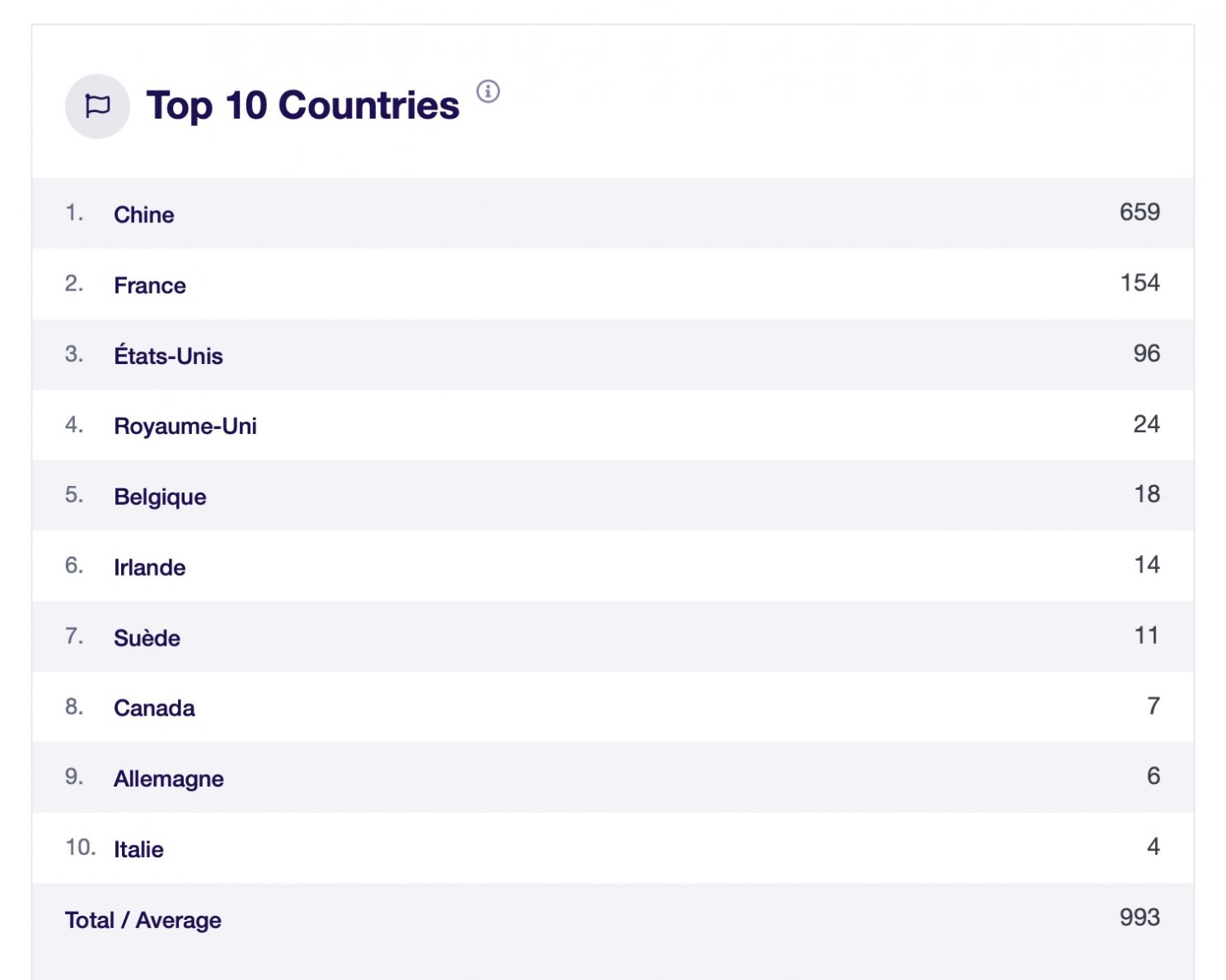Select the Chine country row
The width and height of the screenshot is (1226, 980).
click(x=143, y=214)
